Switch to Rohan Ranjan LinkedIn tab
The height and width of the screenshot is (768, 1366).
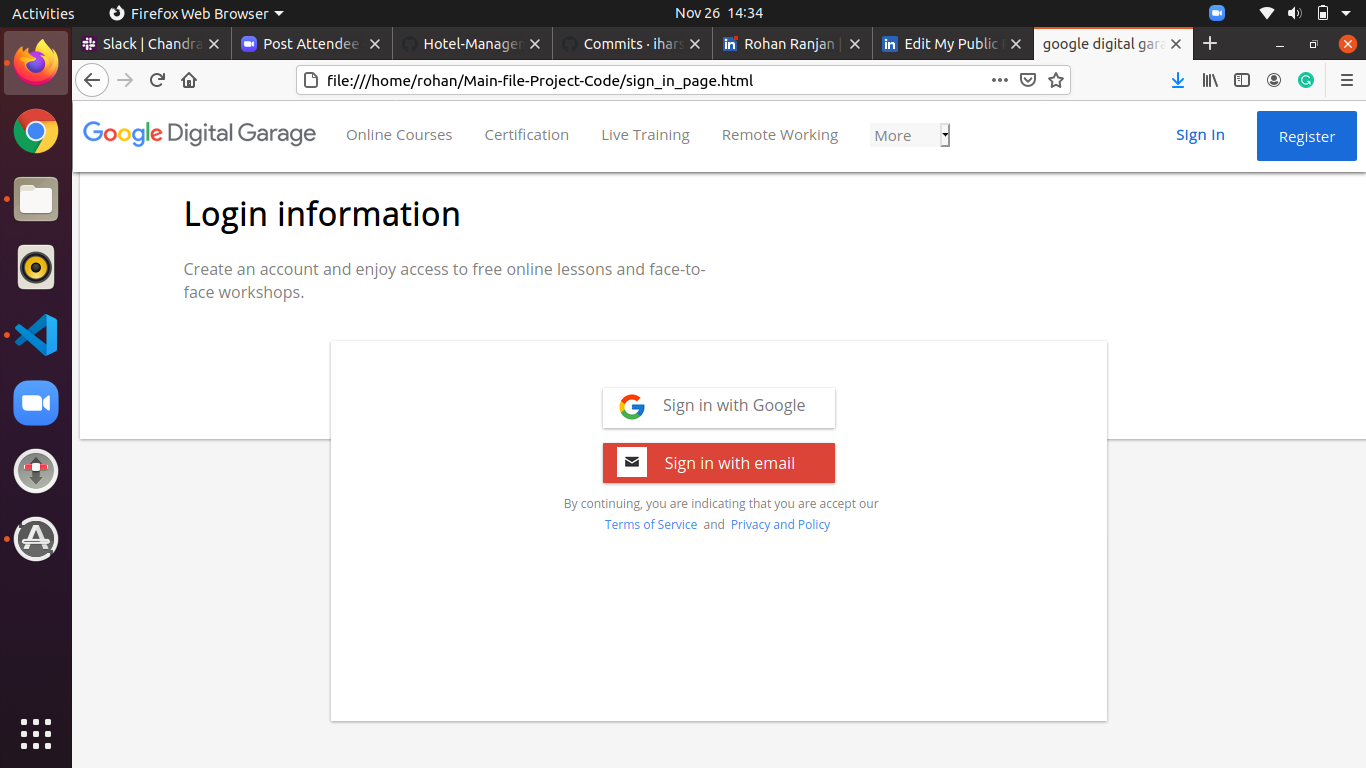click(x=791, y=44)
